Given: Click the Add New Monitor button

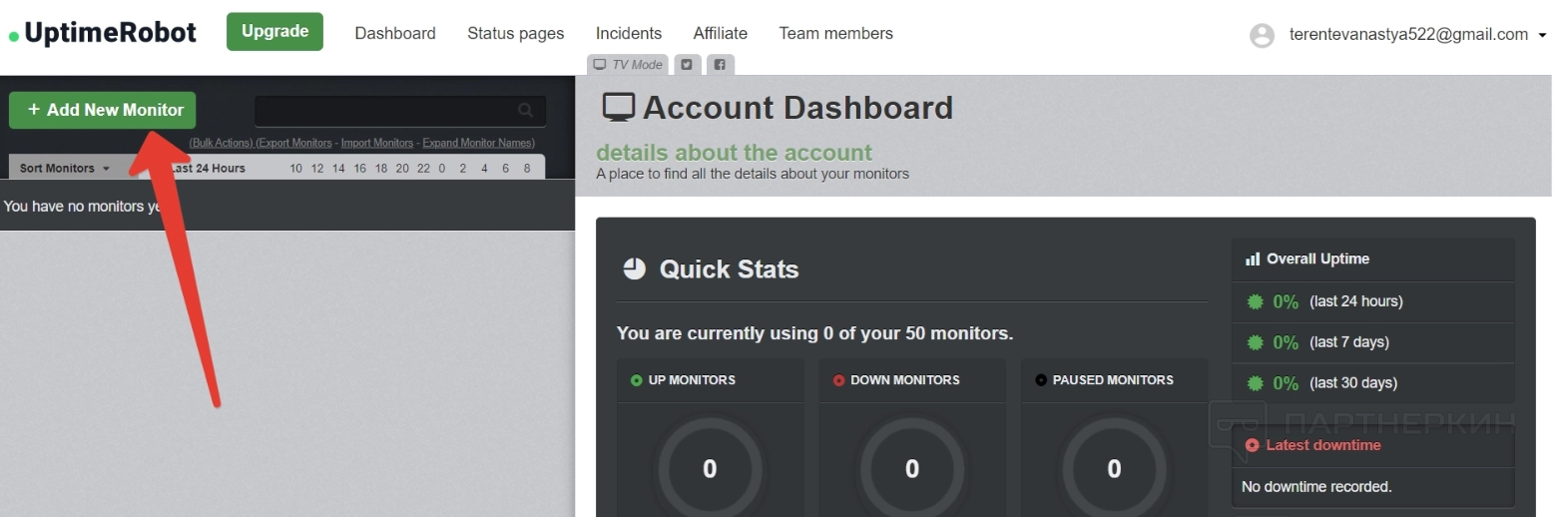Looking at the screenshot, I should [103, 110].
